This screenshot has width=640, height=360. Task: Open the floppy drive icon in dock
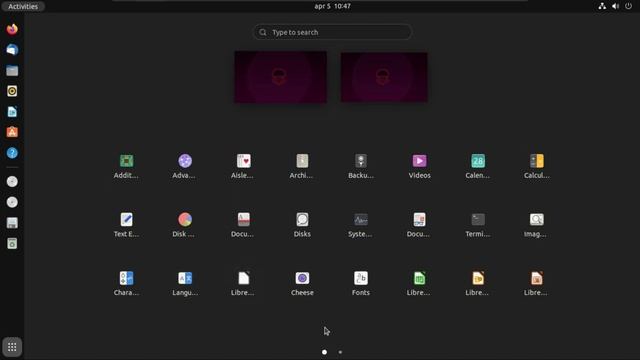12,223
